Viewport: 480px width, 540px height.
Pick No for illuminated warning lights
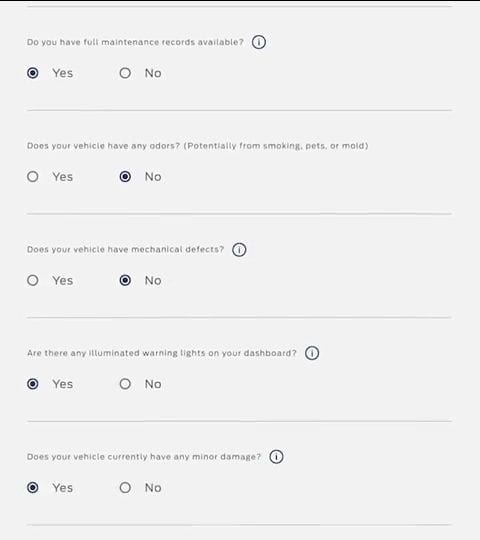[x=125, y=384]
